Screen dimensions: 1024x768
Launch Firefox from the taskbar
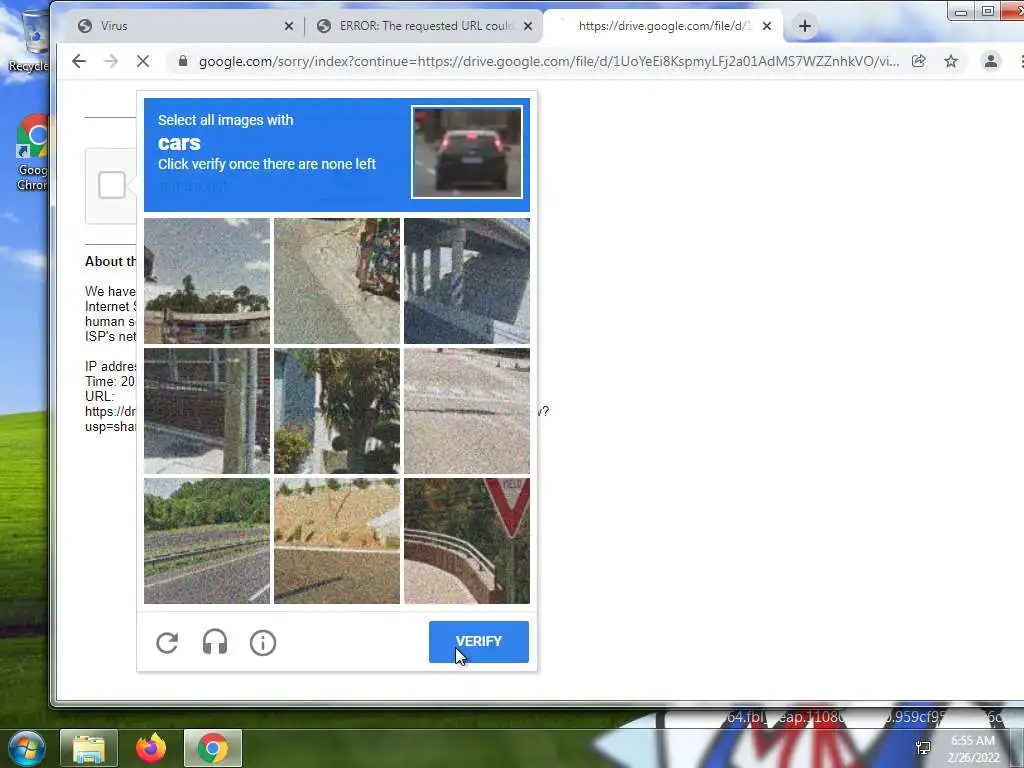[151, 748]
